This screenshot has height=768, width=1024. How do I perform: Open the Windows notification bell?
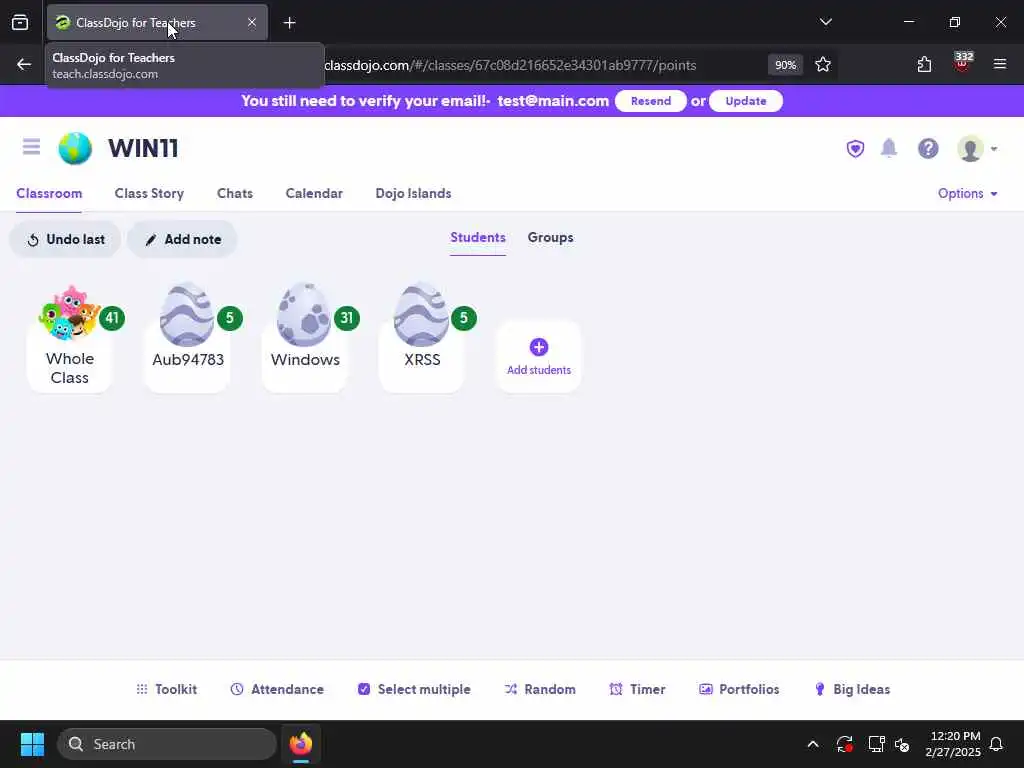996,744
